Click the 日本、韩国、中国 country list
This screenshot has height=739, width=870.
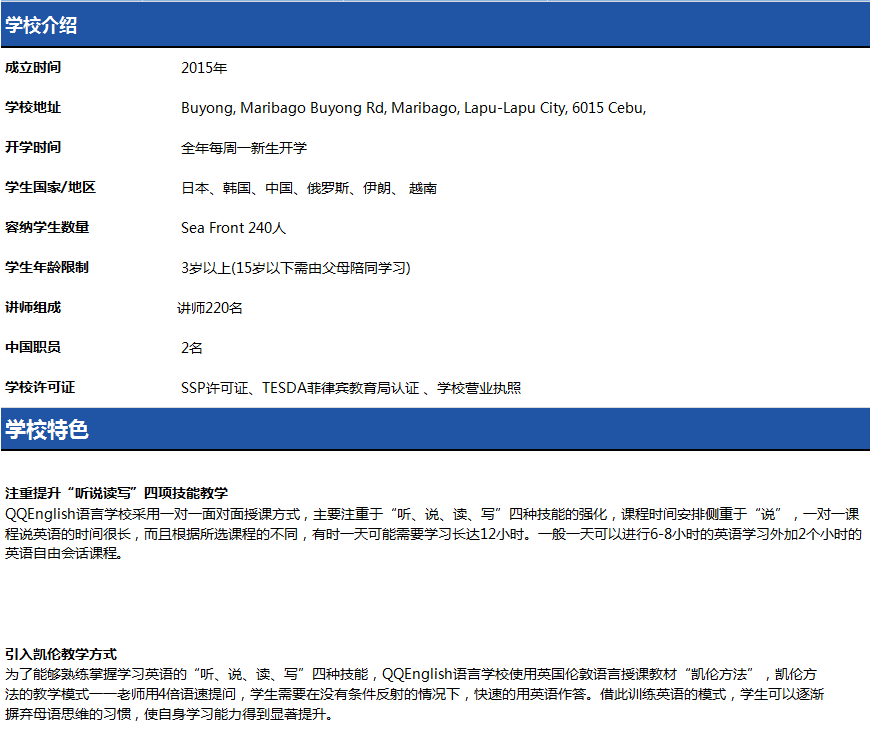pyautogui.click(x=309, y=188)
